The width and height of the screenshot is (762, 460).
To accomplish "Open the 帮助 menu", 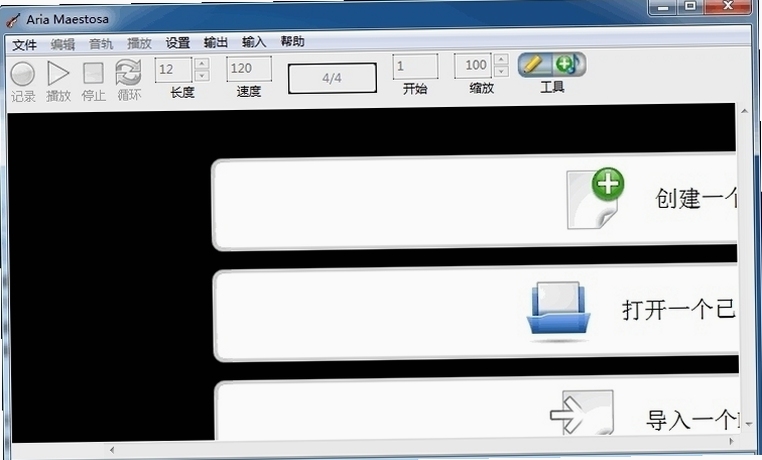I will point(293,41).
